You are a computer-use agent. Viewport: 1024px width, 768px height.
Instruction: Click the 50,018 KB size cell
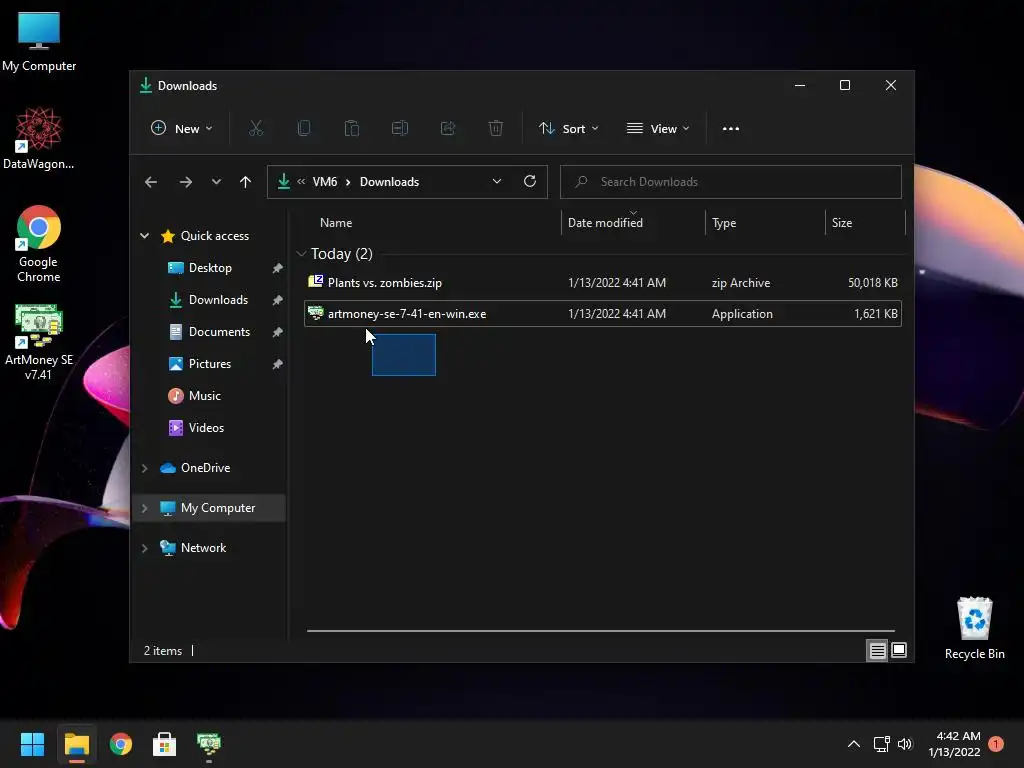[x=872, y=283]
